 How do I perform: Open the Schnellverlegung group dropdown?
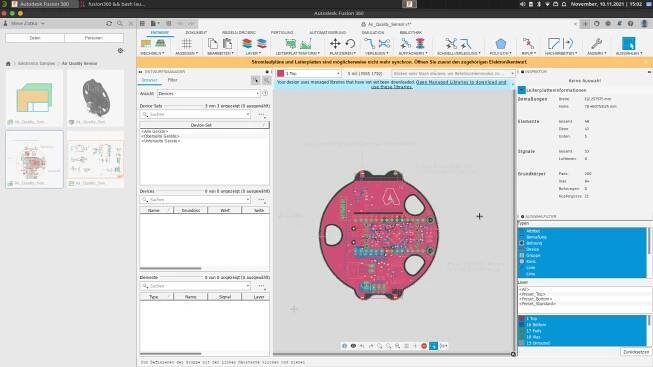(458, 53)
